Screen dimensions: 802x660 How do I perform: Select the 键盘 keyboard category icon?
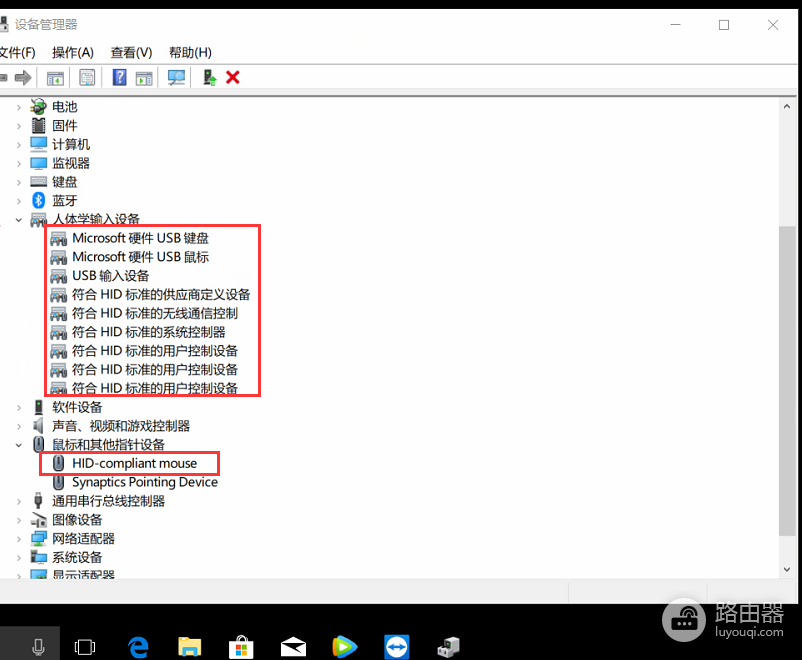tap(38, 182)
